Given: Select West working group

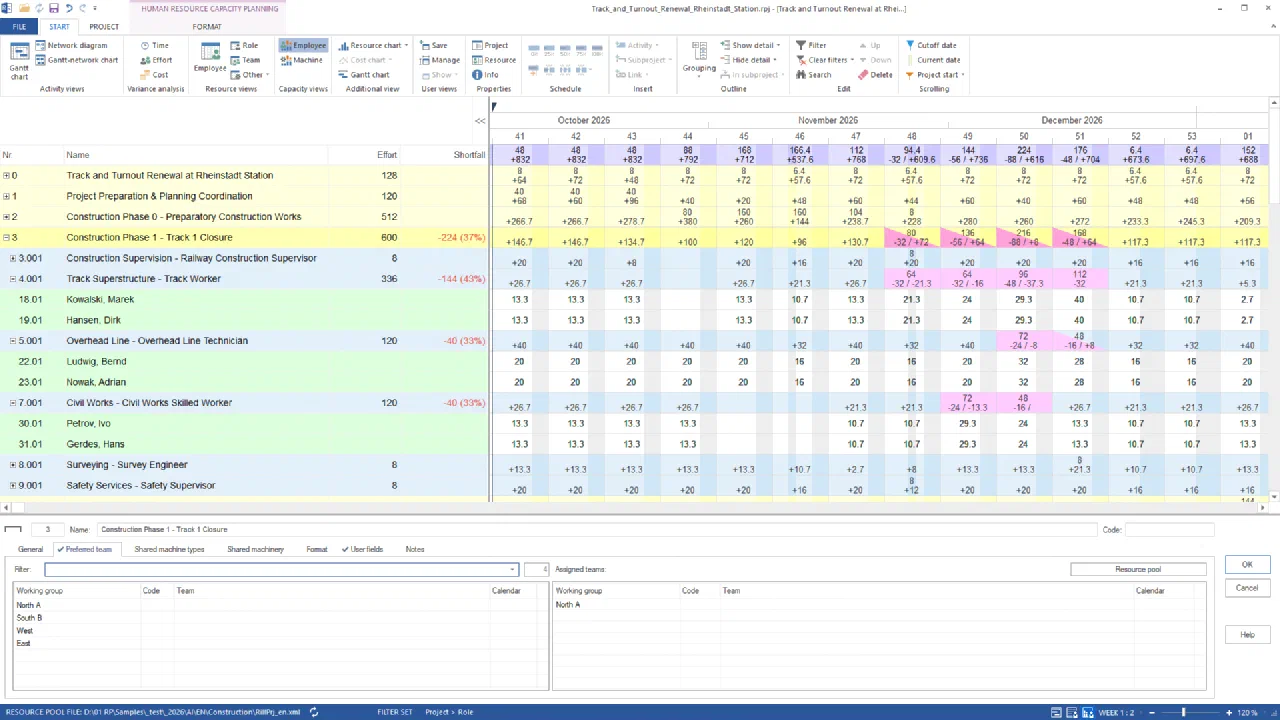Looking at the screenshot, I should pyautogui.click(x=24, y=631).
